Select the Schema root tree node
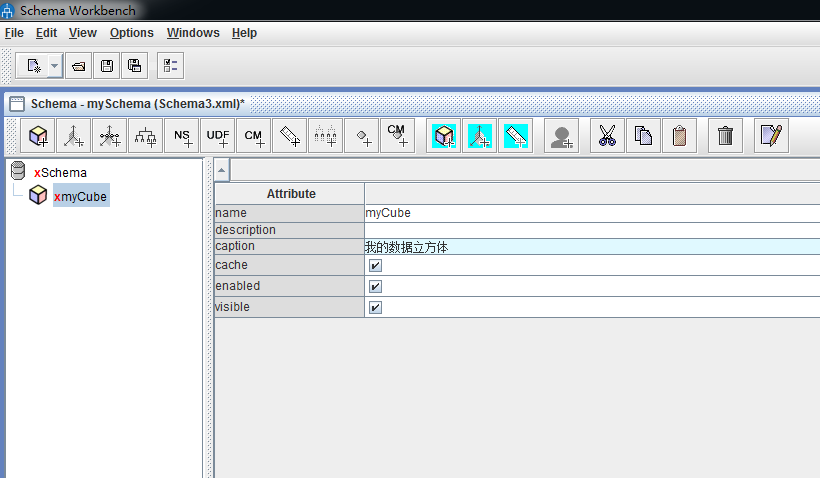This screenshot has width=820, height=478. tap(60, 173)
